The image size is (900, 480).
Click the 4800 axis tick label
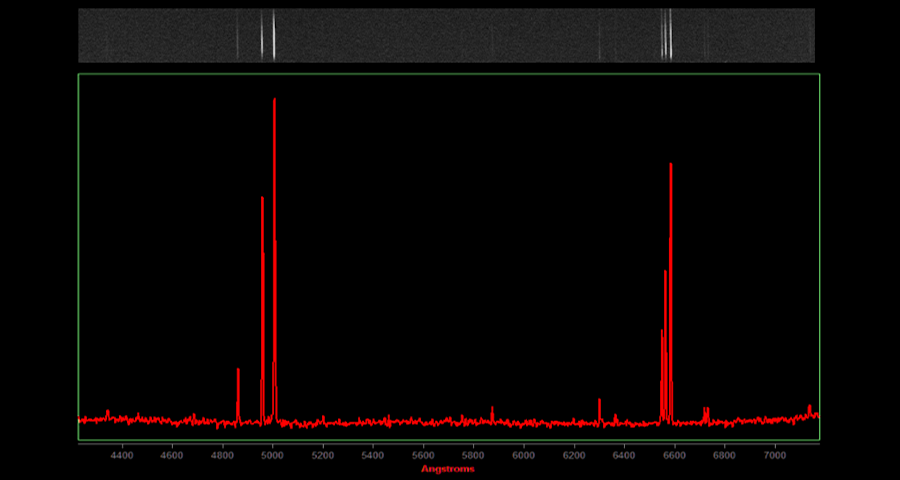click(223, 455)
